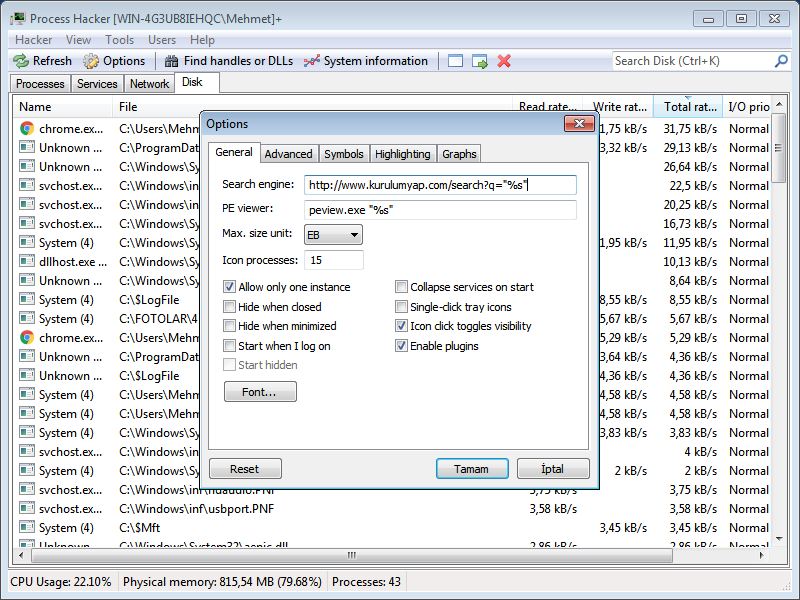The height and width of the screenshot is (600, 800).
Task: Click Unknown icon in the 8,64 kB/s row
Action: coord(27,281)
